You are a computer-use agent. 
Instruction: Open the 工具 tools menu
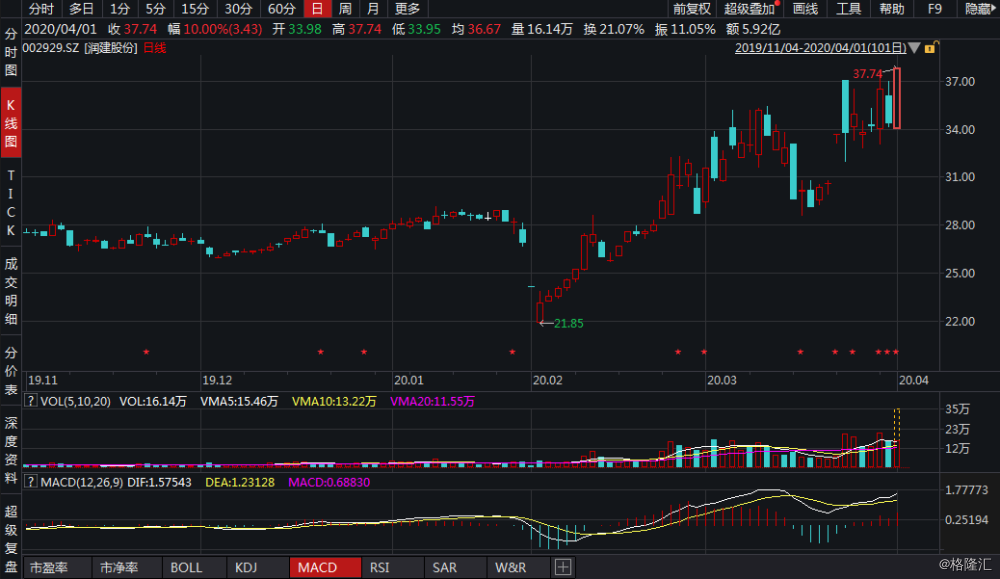coord(847,8)
